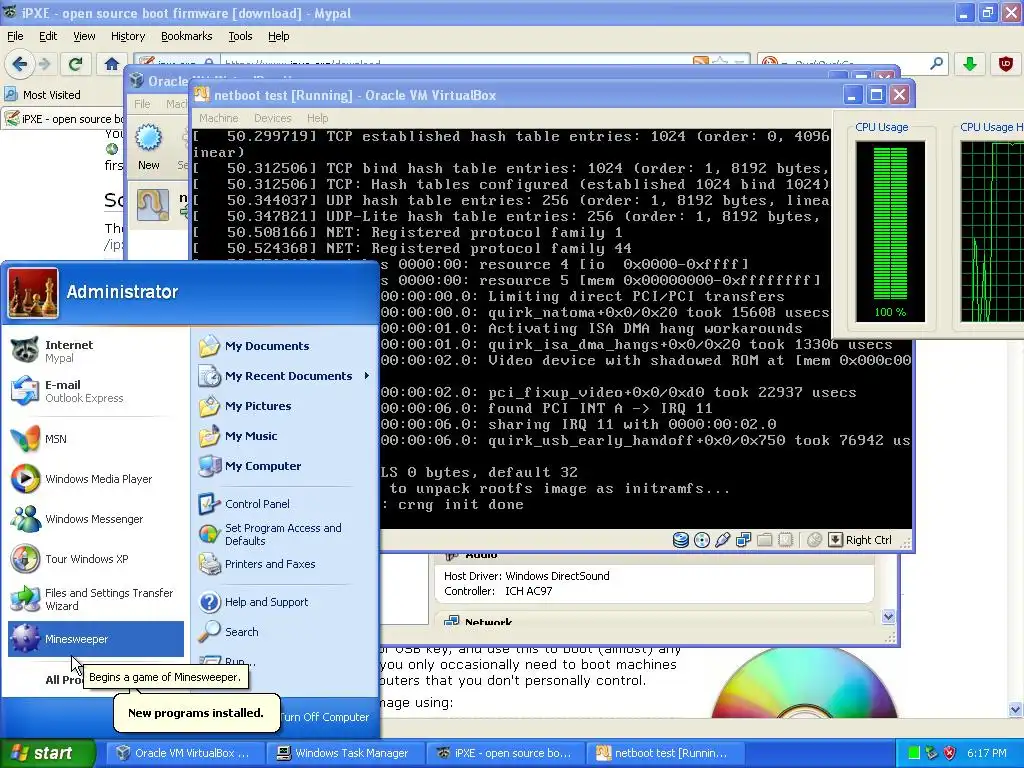Click the Administrator chess user picture
The height and width of the screenshot is (768, 1024).
33,293
